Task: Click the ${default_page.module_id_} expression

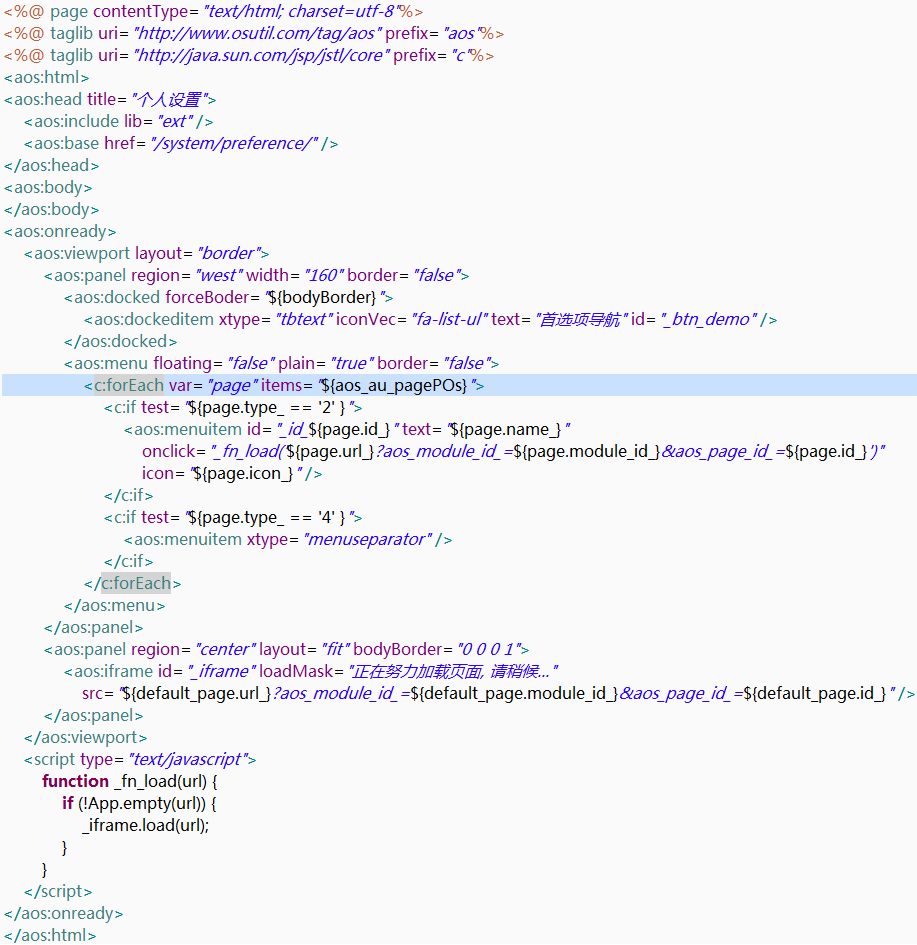Action: tap(514, 694)
